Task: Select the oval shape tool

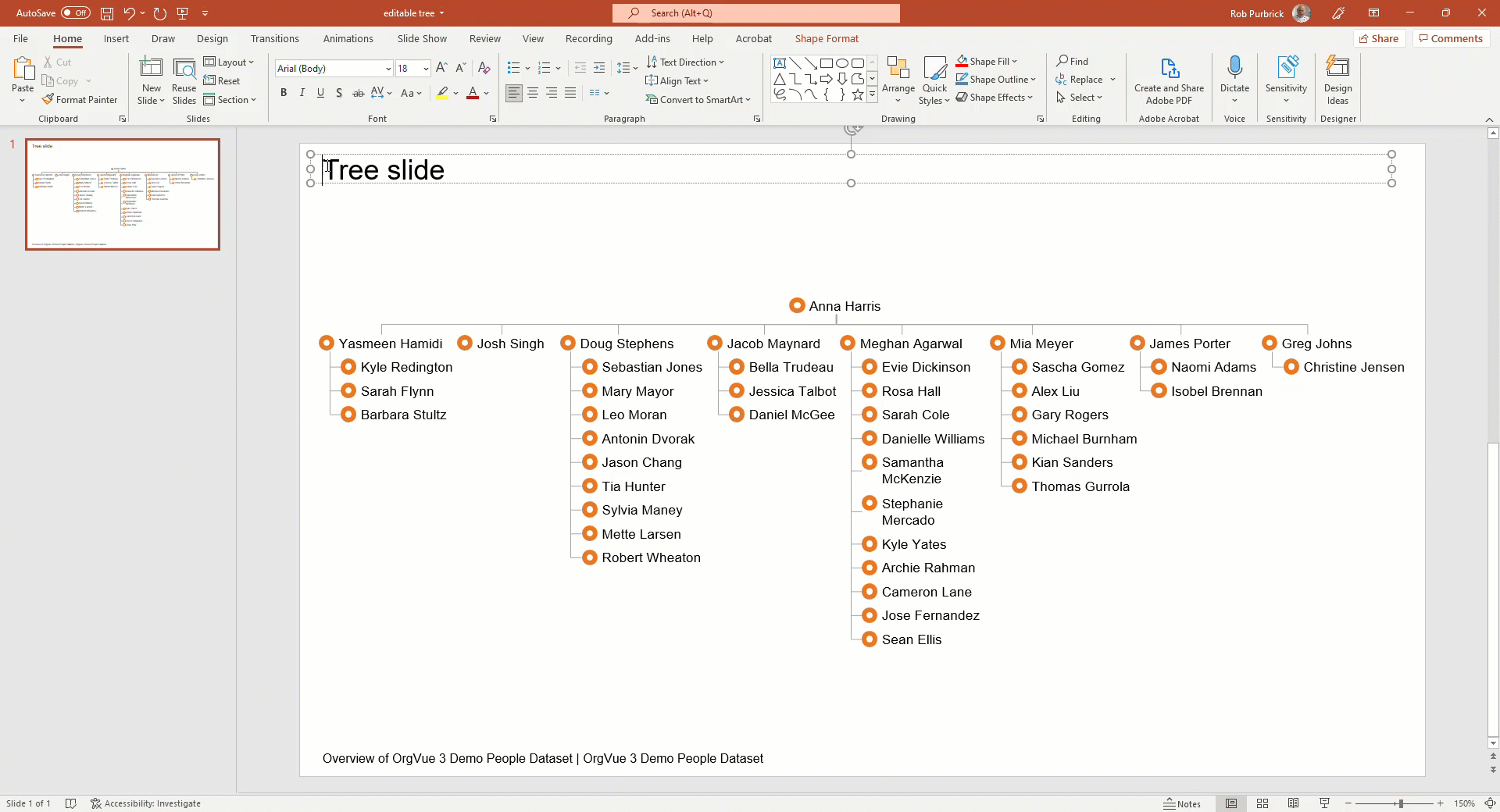Action: (842, 63)
